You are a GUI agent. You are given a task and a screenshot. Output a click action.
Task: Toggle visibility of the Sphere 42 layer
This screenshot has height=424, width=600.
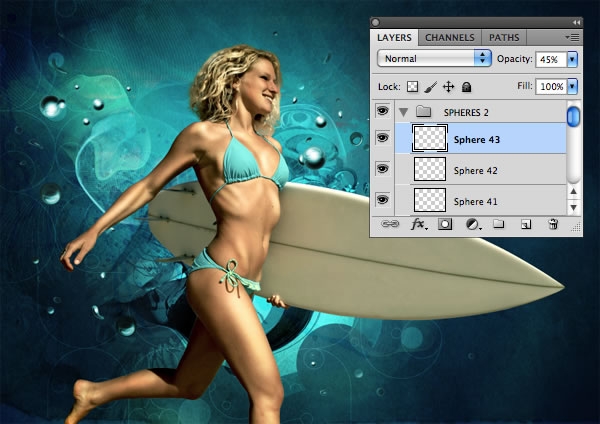(382, 168)
